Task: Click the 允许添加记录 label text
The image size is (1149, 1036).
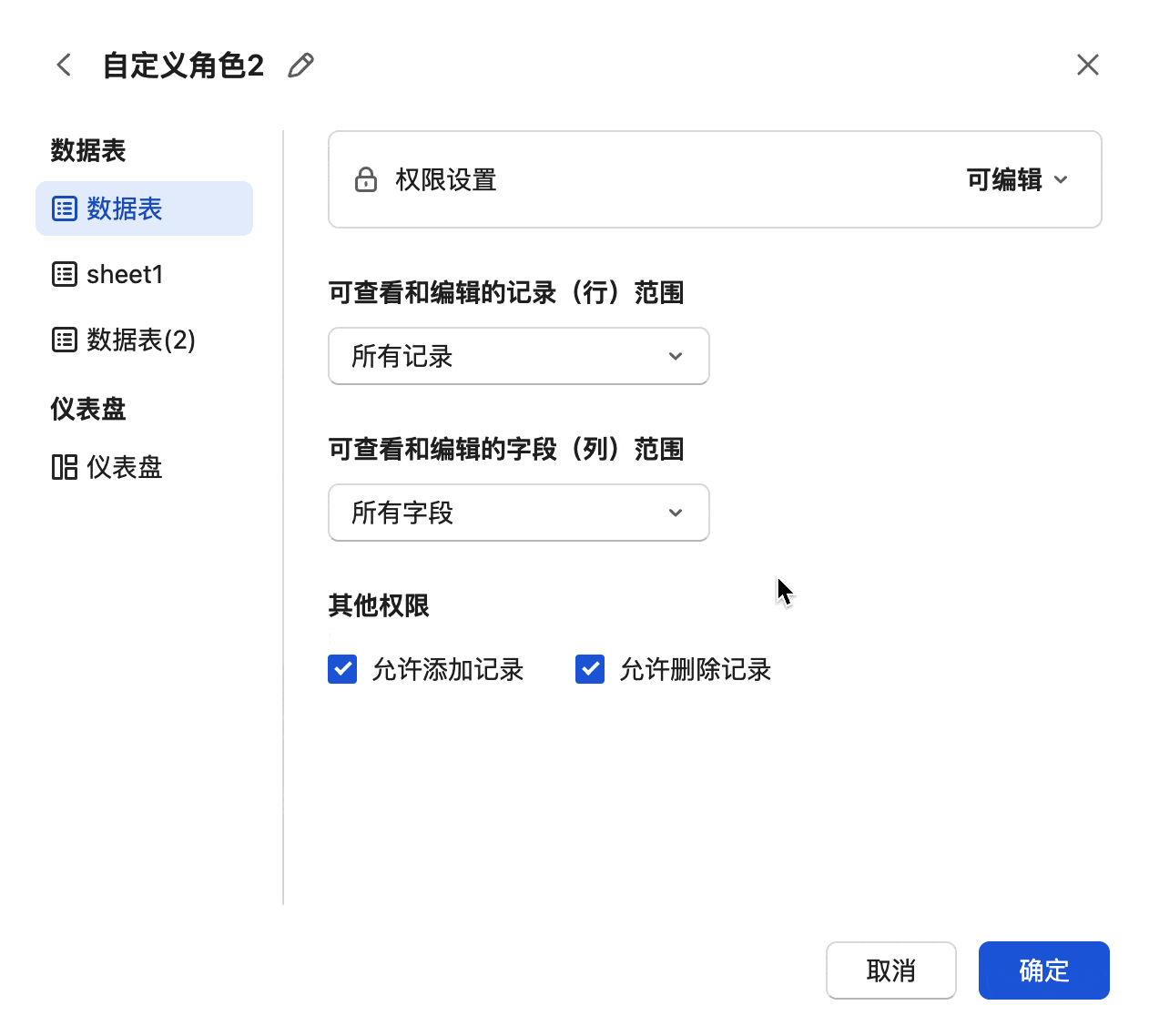Action: [447, 669]
